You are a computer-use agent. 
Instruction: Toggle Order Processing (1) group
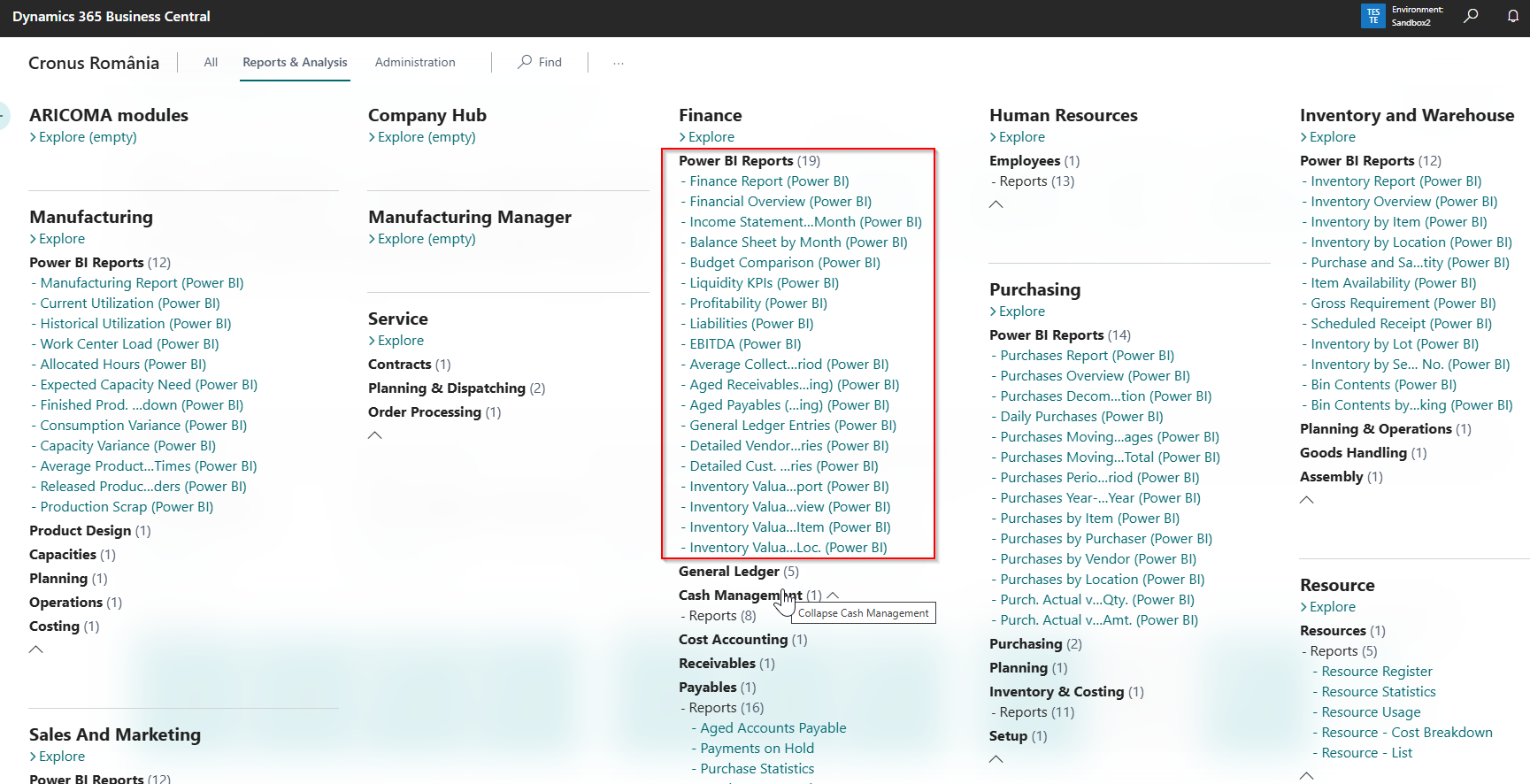pyautogui.click(x=434, y=412)
